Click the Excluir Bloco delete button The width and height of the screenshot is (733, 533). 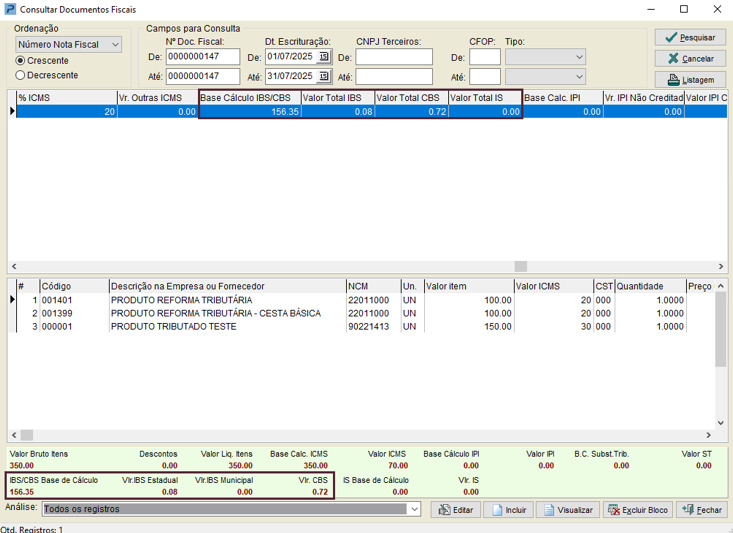pos(637,510)
